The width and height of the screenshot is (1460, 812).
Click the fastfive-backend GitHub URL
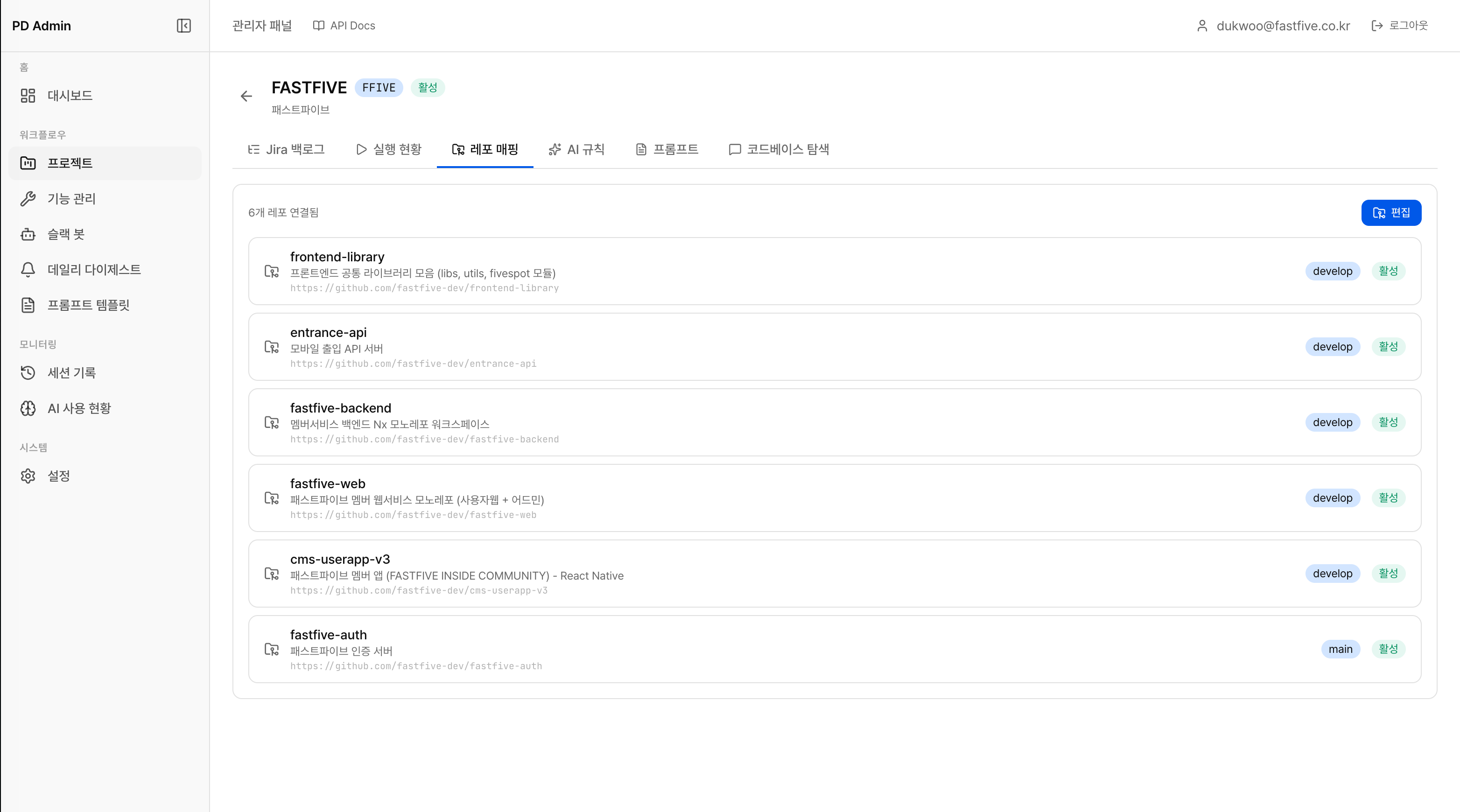pyautogui.click(x=425, y=439)
